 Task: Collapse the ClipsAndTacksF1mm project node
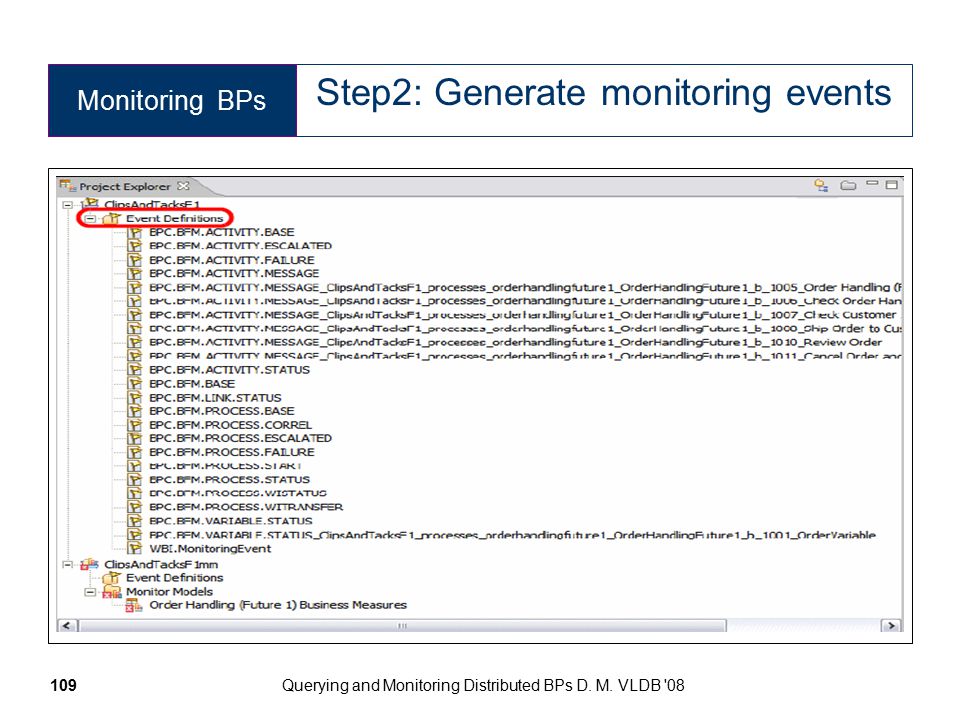pyautogui.click(x=68, y=564)
